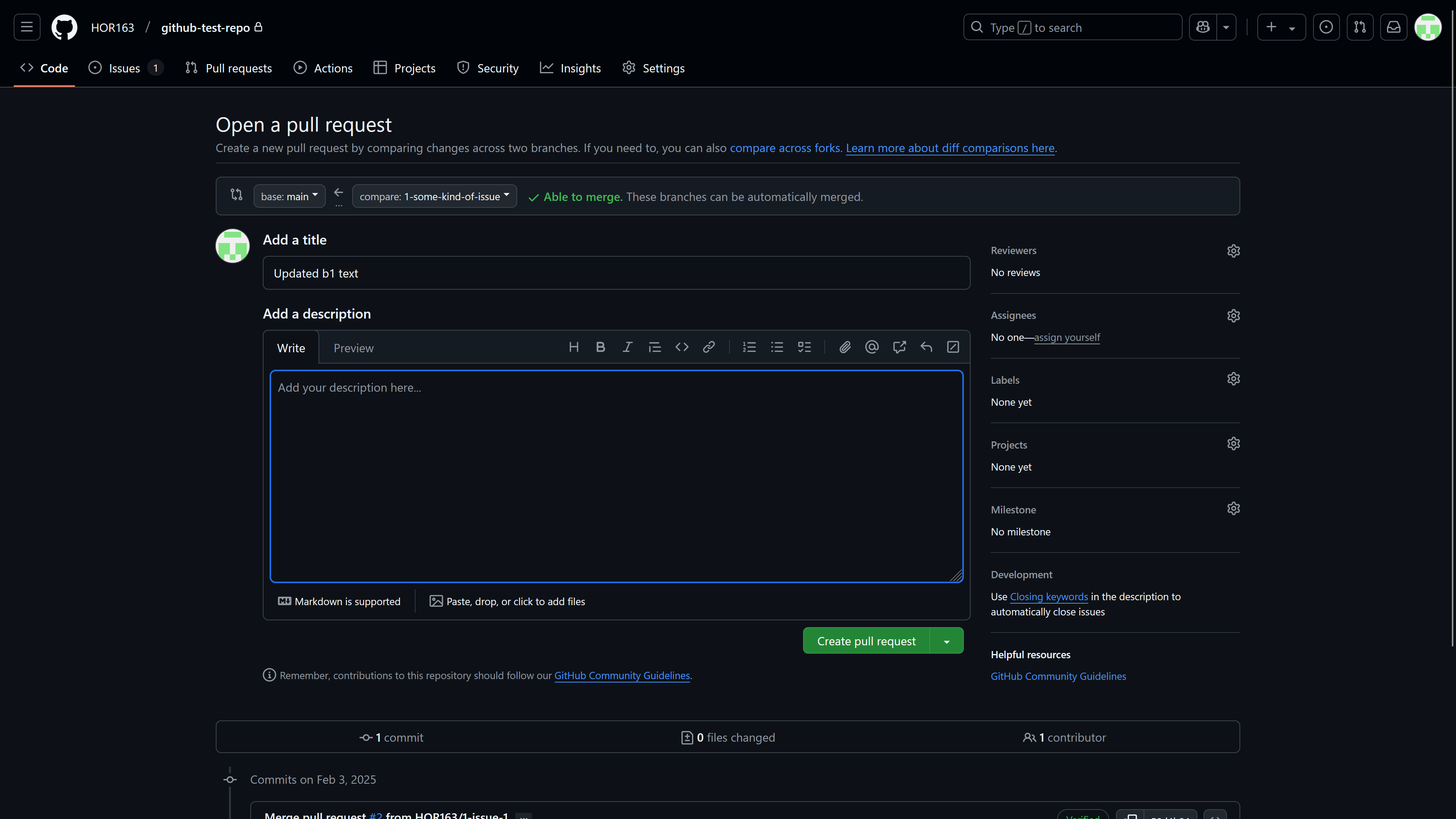Viewport: 1456px width, 819px height.
Task: Focus the description text area
Action: (616, 477)
